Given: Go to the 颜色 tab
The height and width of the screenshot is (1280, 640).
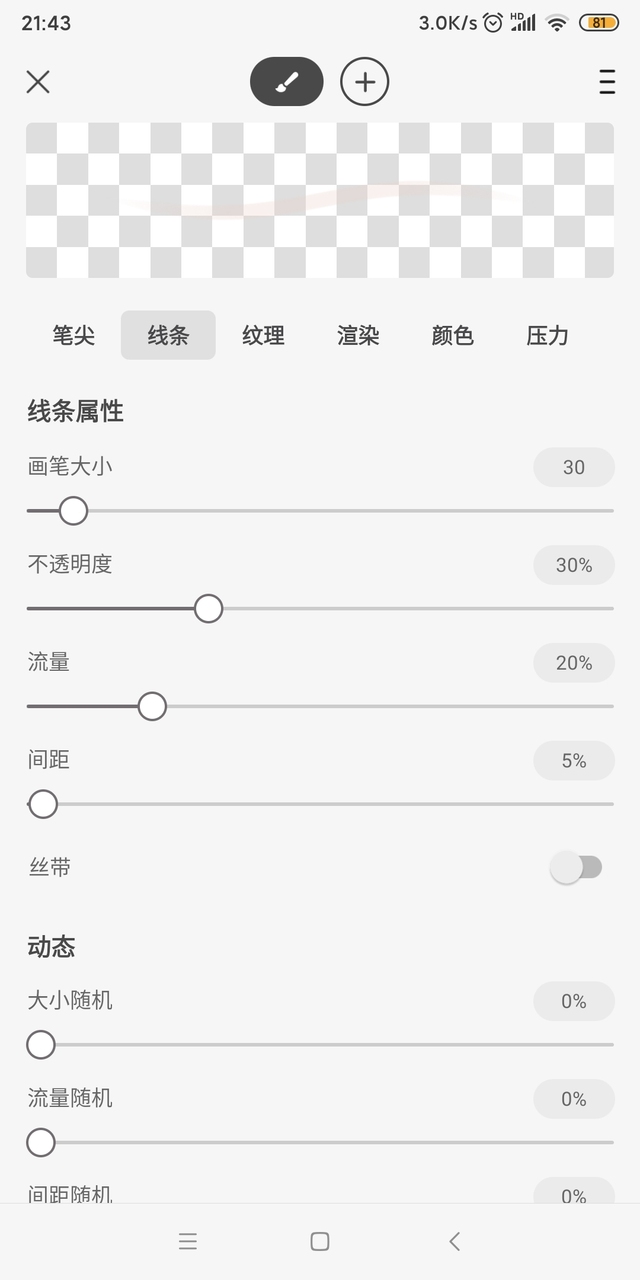Looking at the screenshot, I should 452,335.
